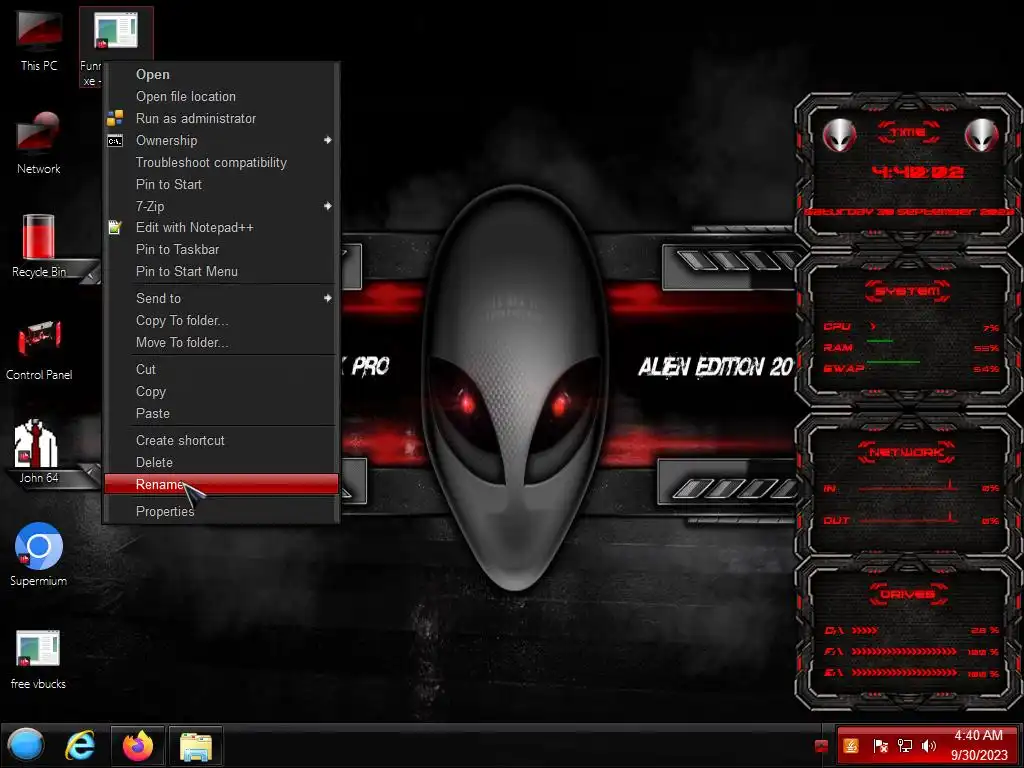Select the Recycle Bin desktop icon
1024x768 pixels.
click(39, 246)
